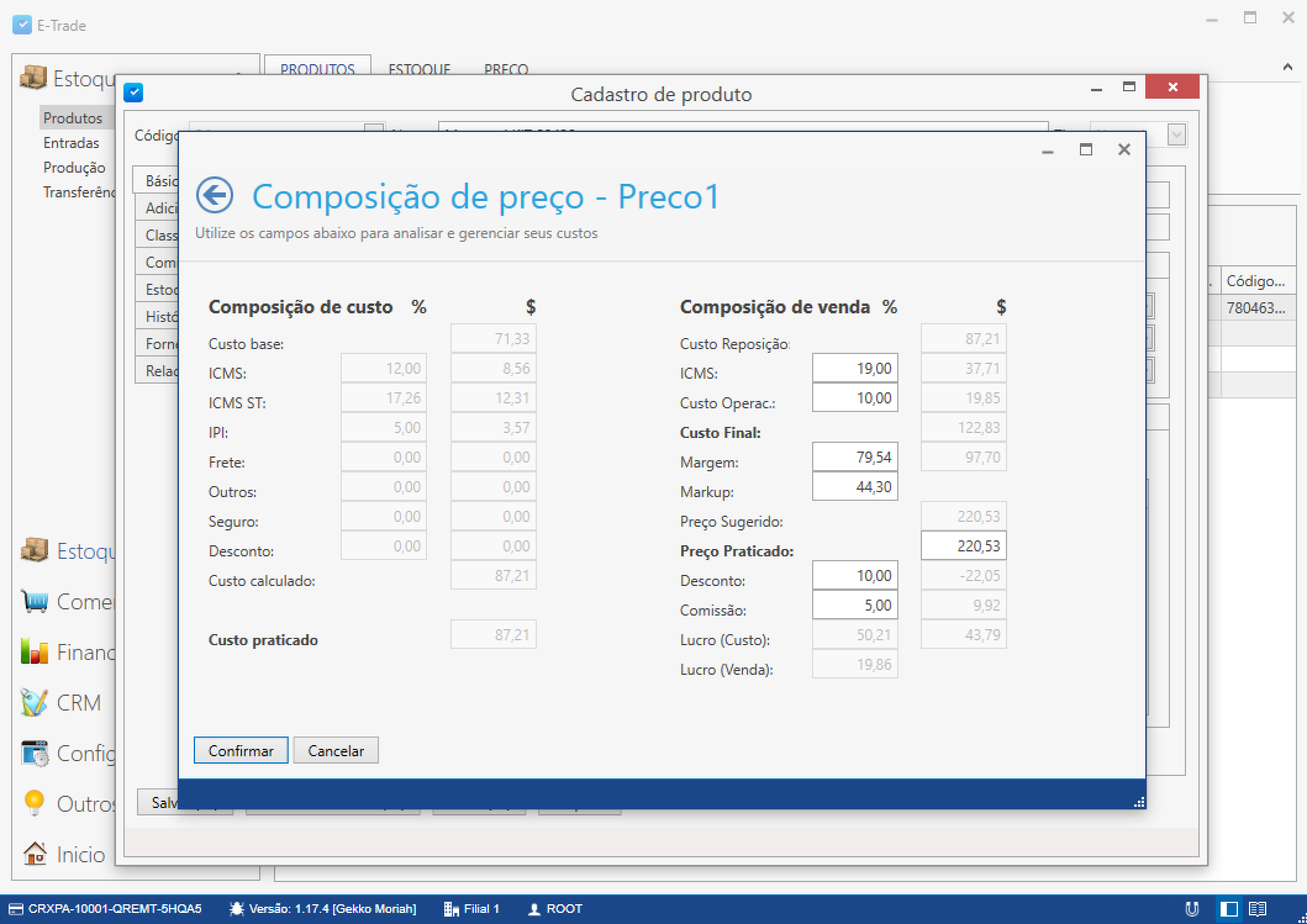Image resolution: width=1307 pixels, height=924 pixels.
Task: Edit the Preço Praticado value field
Action: click(963, 545)
